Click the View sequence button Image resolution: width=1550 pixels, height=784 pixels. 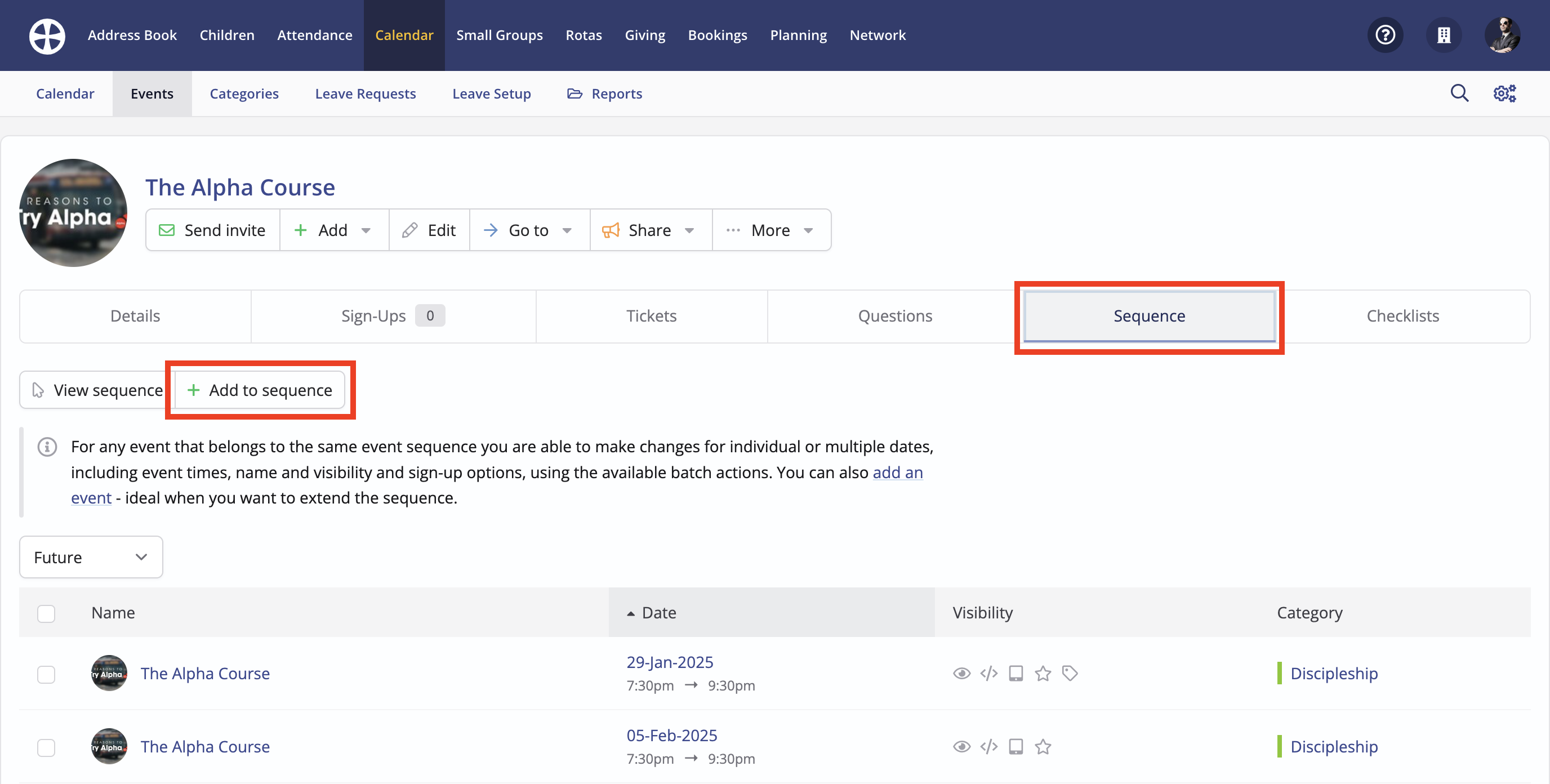coord(97,390)
